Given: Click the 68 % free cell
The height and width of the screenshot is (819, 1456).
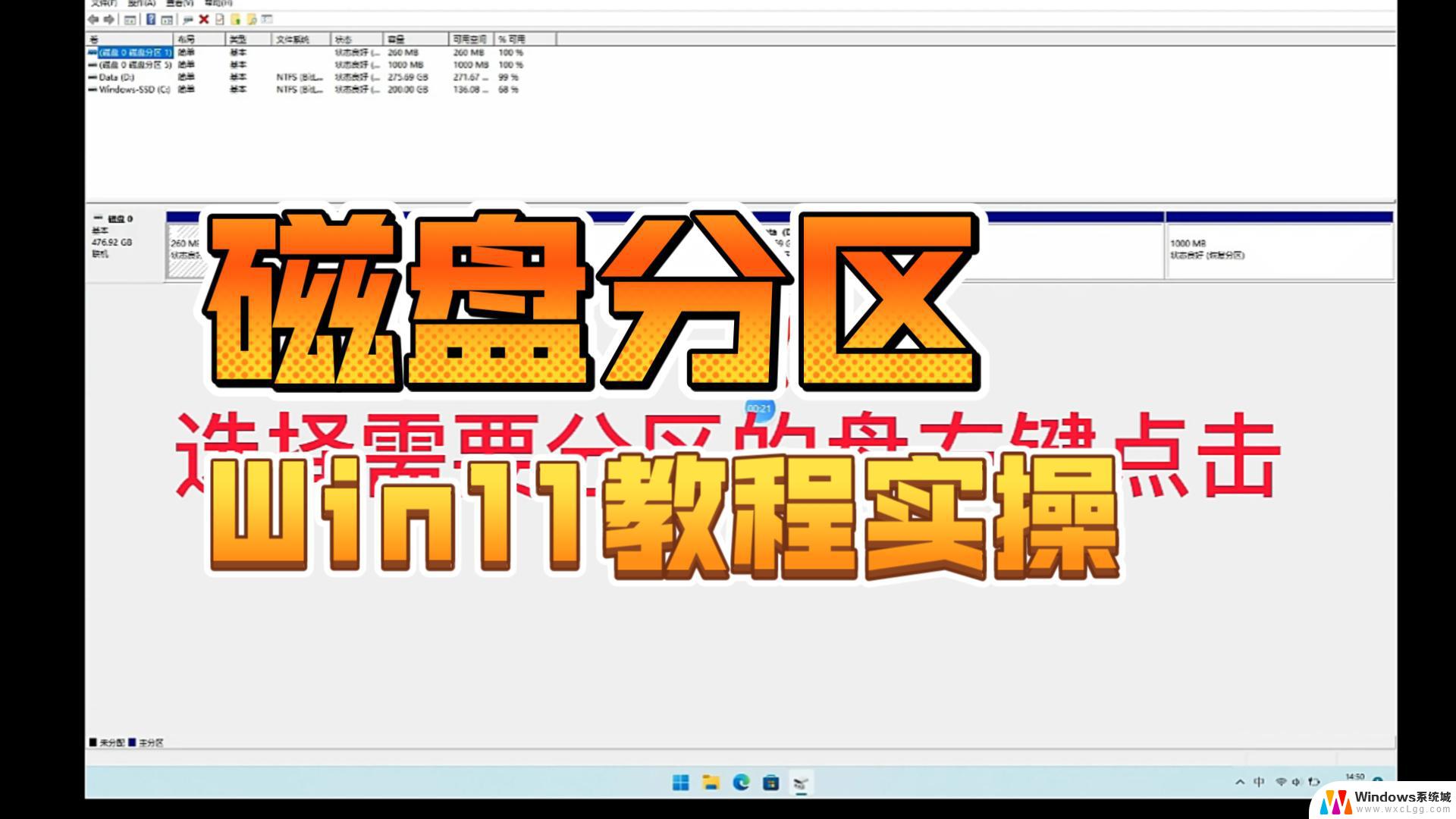Looking at the screenshot, I should point(508,89).
